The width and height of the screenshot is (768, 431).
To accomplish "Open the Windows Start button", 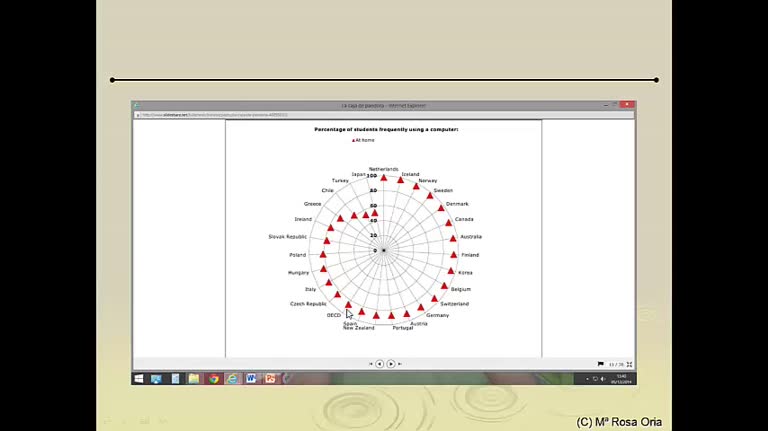I will point(139,379).
